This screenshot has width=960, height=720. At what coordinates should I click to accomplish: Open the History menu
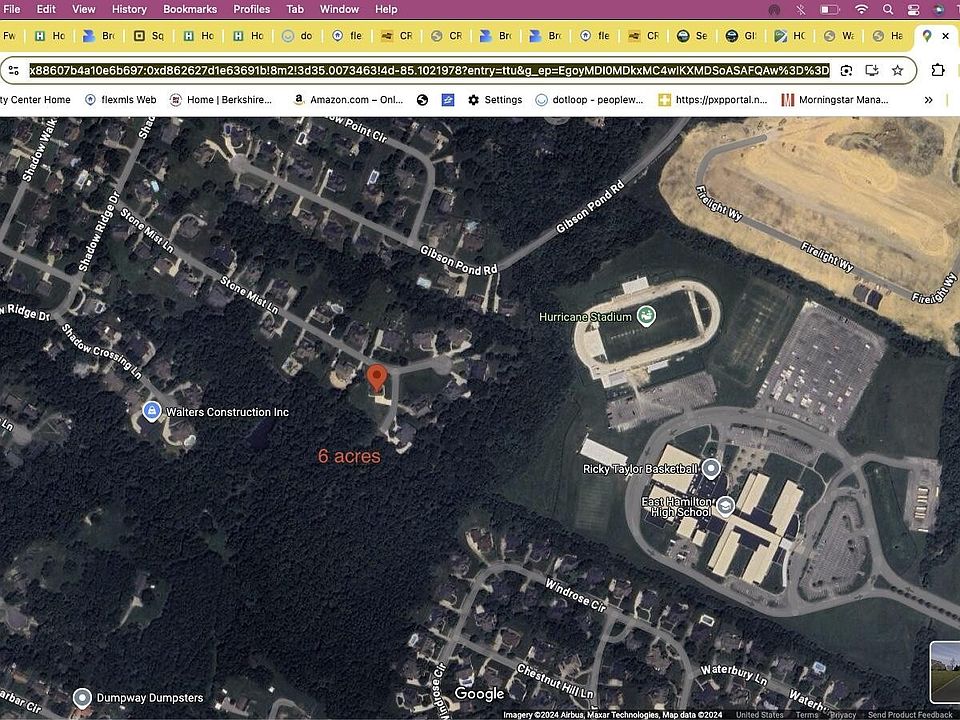pos(129,9)
